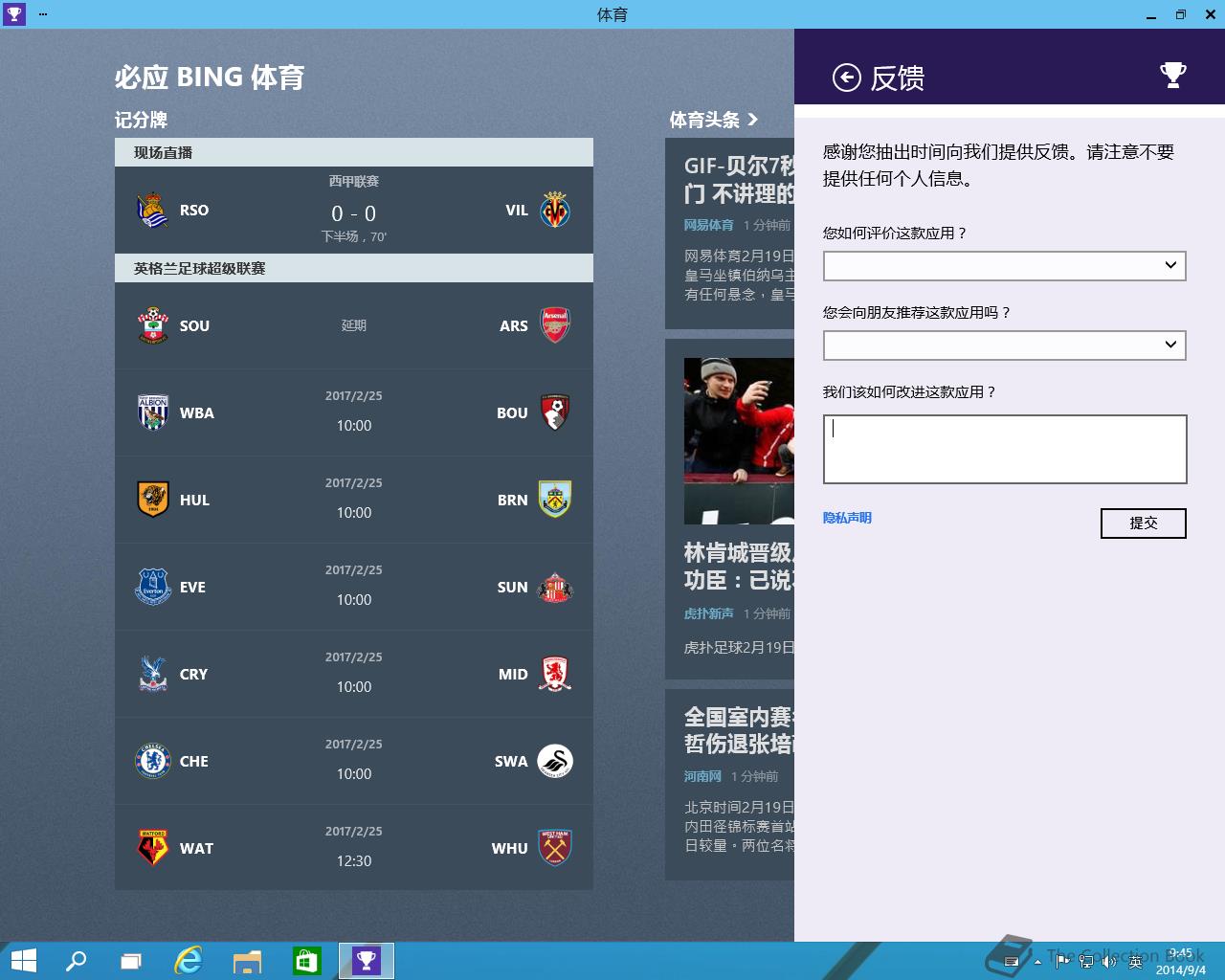This screenshot has height=980, width=1225.
Task: Click the 英 input language indicator
Action: pyautogui.click(x=1135, y=962)
